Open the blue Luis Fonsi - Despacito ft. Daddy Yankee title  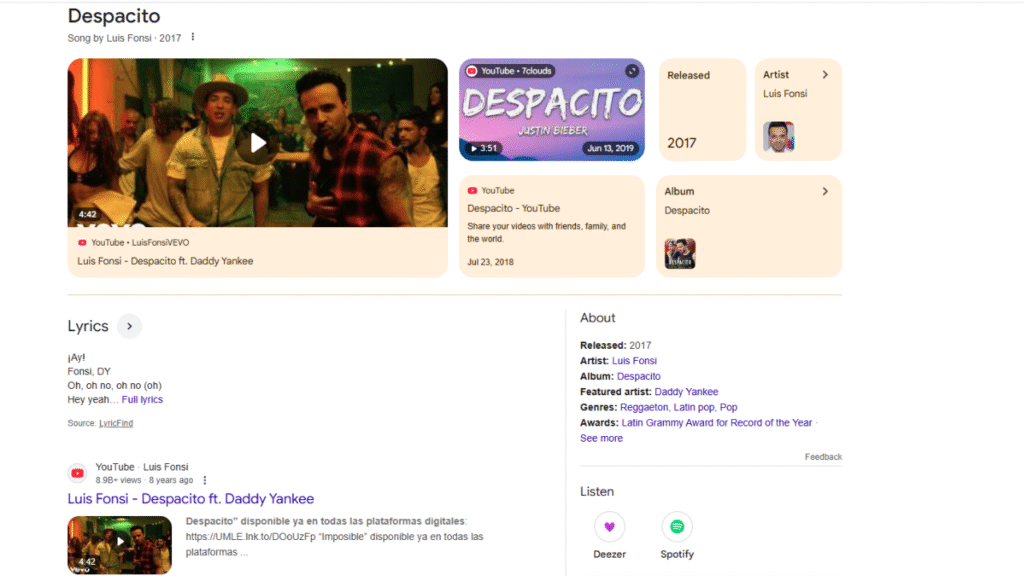[191, 498]
